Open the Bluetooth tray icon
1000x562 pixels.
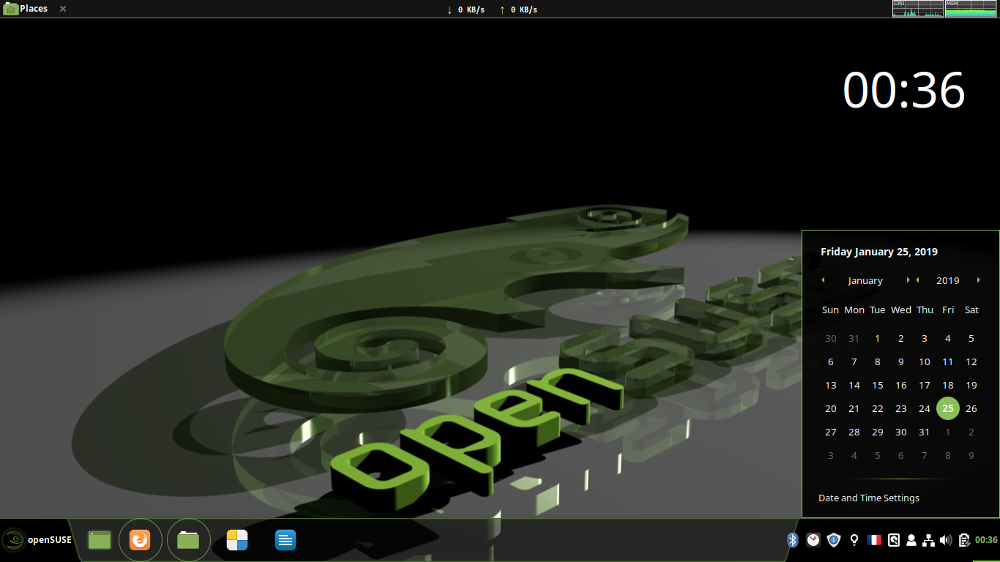pos(792,540)
